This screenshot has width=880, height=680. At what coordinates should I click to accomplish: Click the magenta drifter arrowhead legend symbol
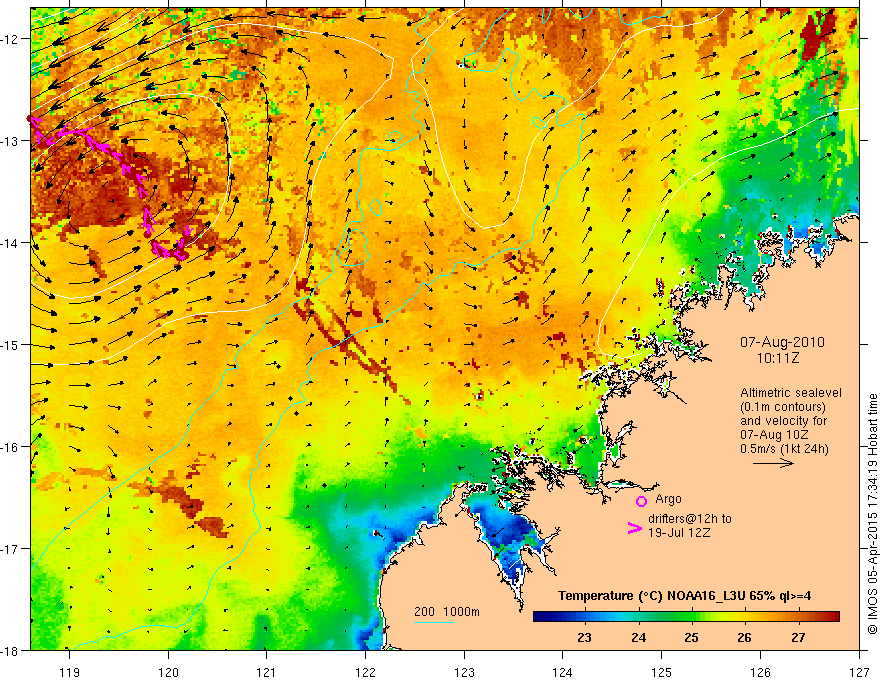[635, 528]
